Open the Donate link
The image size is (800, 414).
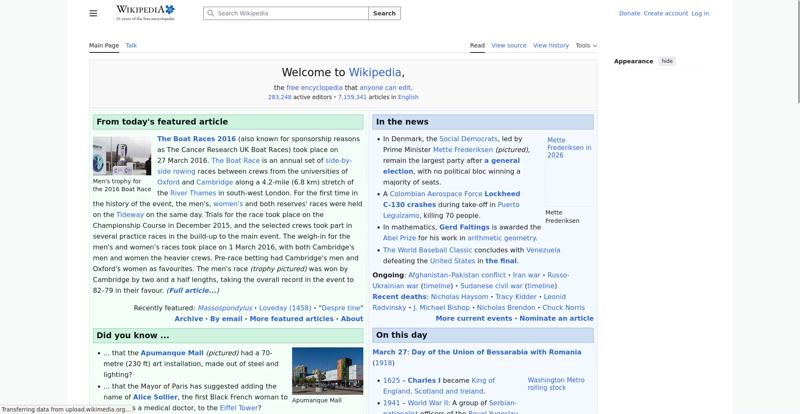[x=629, y=13]
